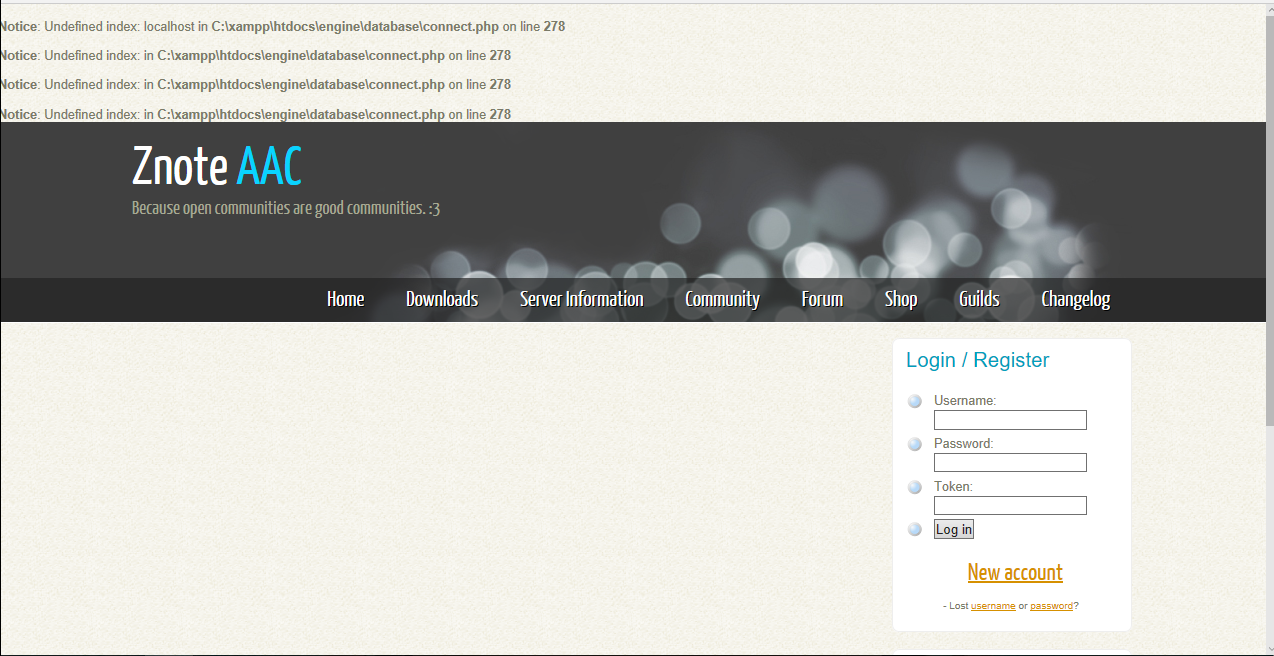Click the bullet icon beside Password

coord(914,444)
